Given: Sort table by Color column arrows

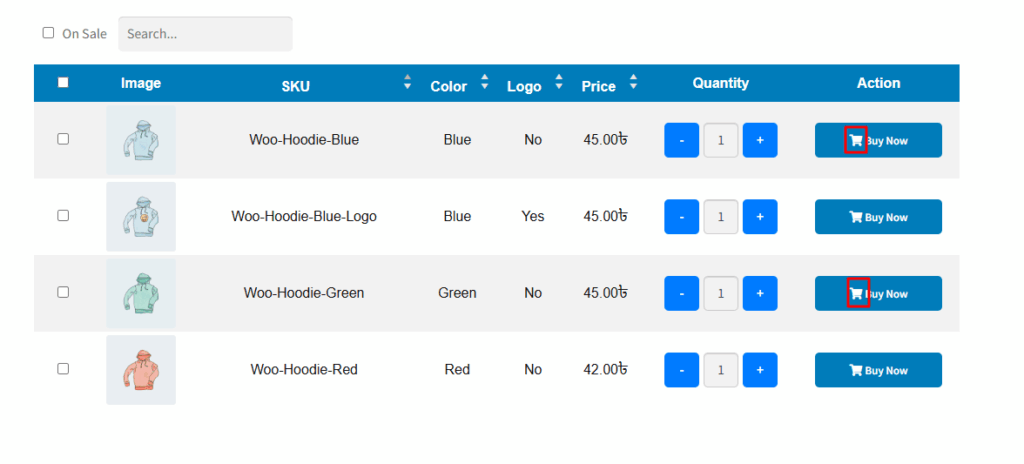Looking at the screenshot, I should point(485,82).
